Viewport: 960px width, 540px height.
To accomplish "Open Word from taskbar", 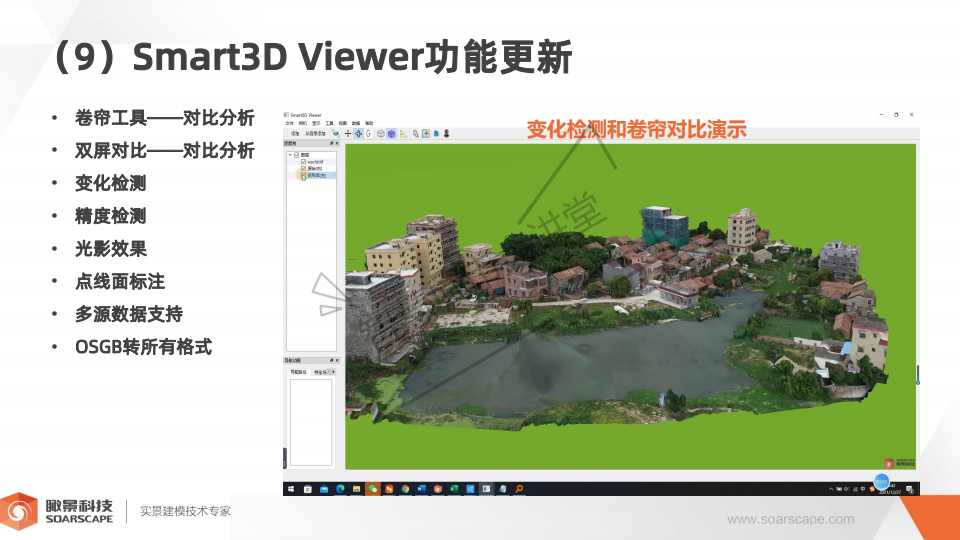I will click(x=421, y=489).
